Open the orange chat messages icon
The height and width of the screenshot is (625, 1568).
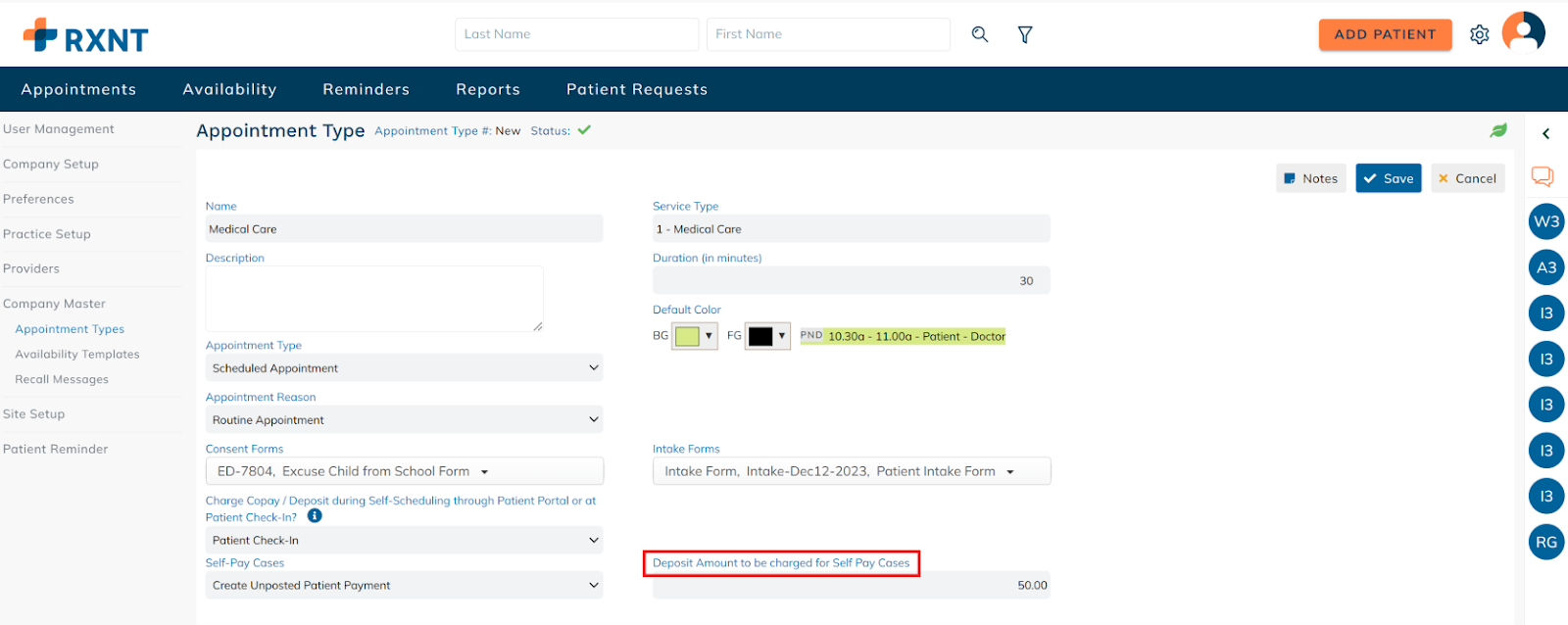(1543, 176)
